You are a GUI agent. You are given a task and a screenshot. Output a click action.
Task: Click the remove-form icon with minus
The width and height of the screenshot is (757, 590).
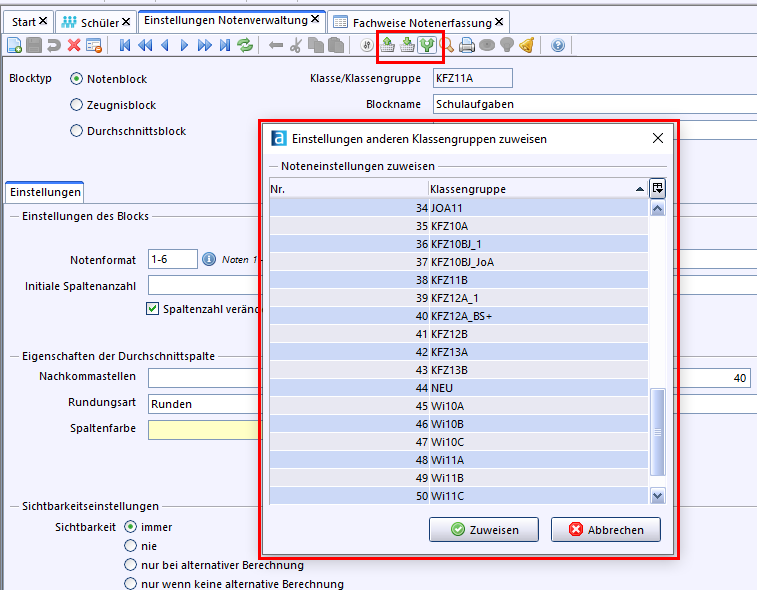coord(94,45)
